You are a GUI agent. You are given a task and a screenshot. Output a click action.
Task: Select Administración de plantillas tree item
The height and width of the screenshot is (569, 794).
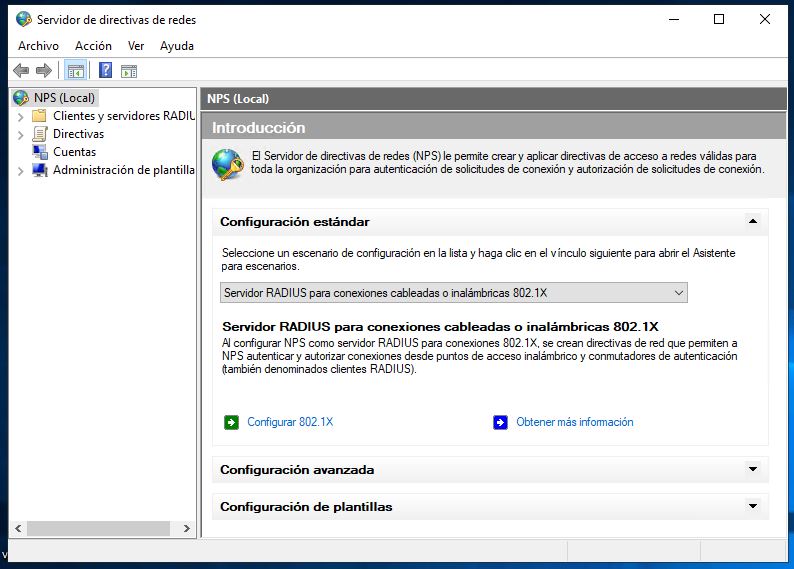(x=124, y=170)
